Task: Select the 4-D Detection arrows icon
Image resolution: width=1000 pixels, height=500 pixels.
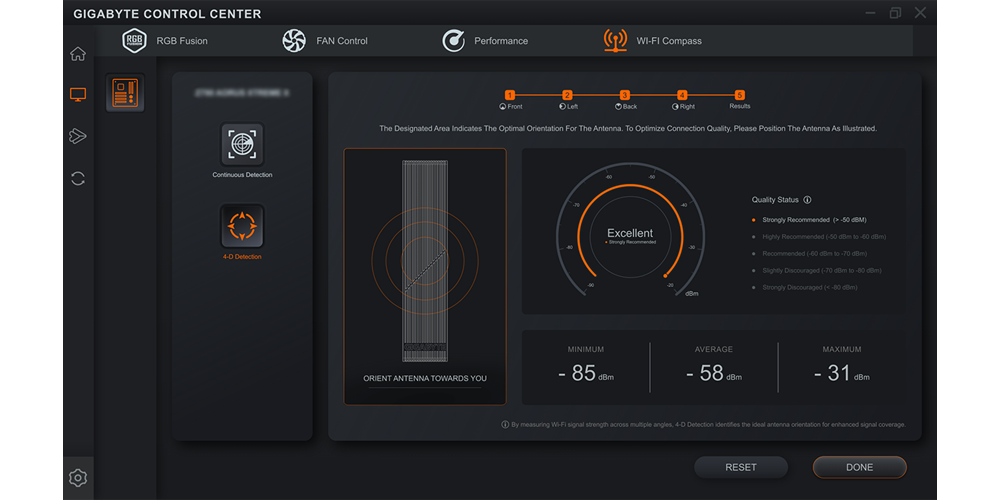Action: pyautogui.click(x=242, y=226)
